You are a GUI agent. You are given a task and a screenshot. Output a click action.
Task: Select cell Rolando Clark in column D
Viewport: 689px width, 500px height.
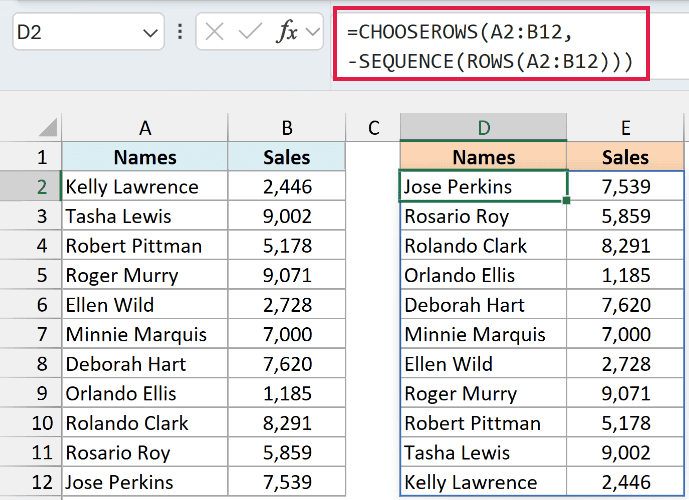(483, 246)
